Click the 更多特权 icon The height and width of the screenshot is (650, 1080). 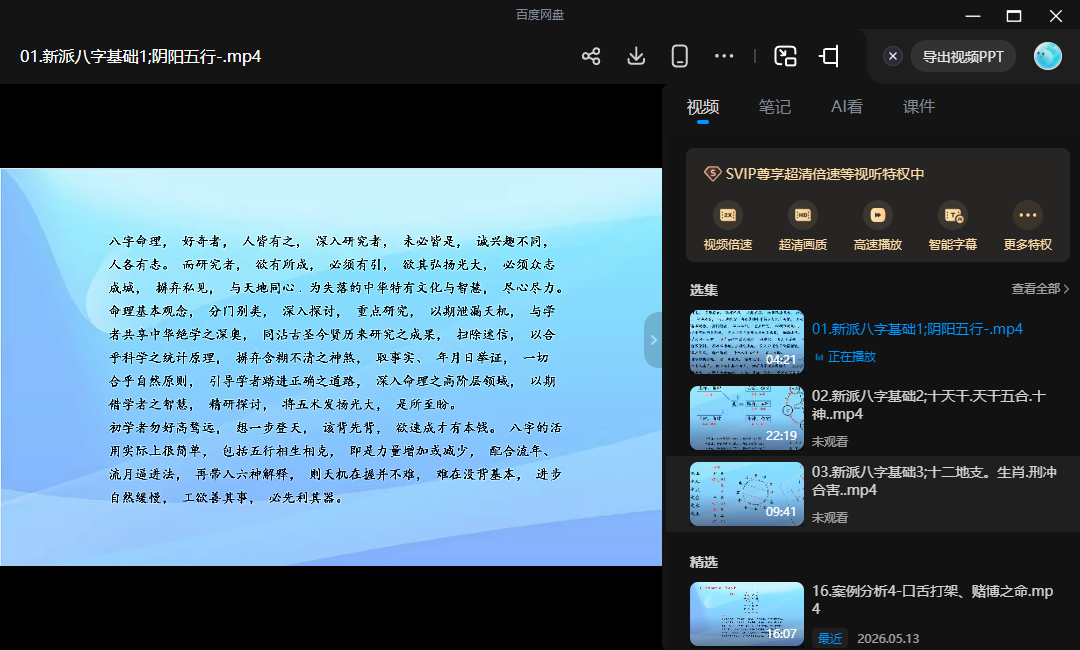1028,215
